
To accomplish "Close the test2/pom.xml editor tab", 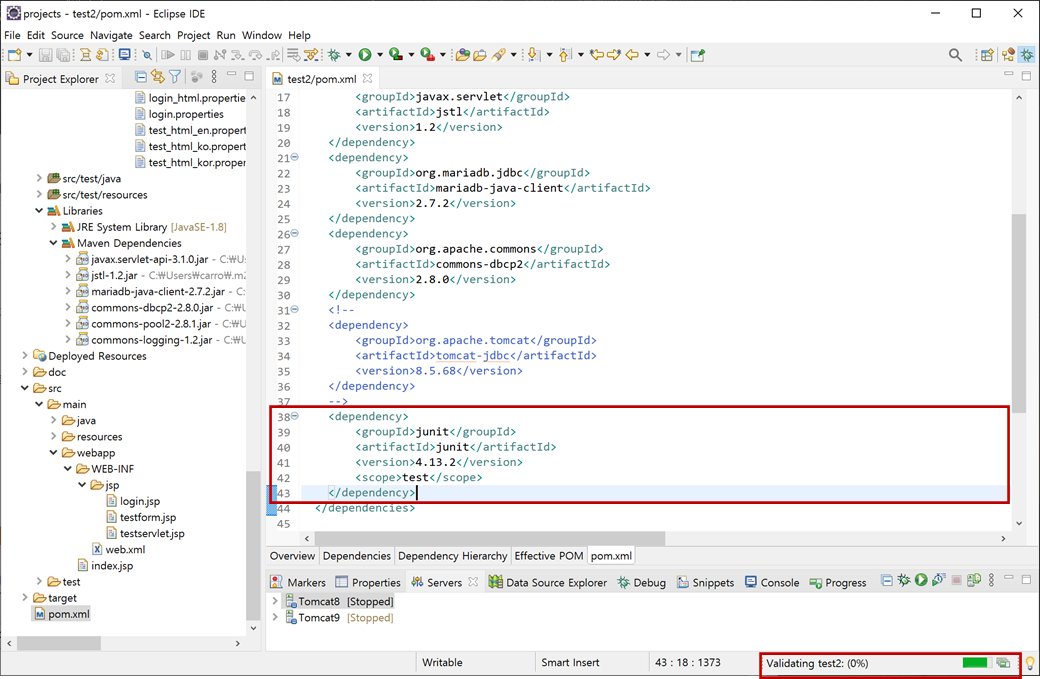I will (367, 78).
